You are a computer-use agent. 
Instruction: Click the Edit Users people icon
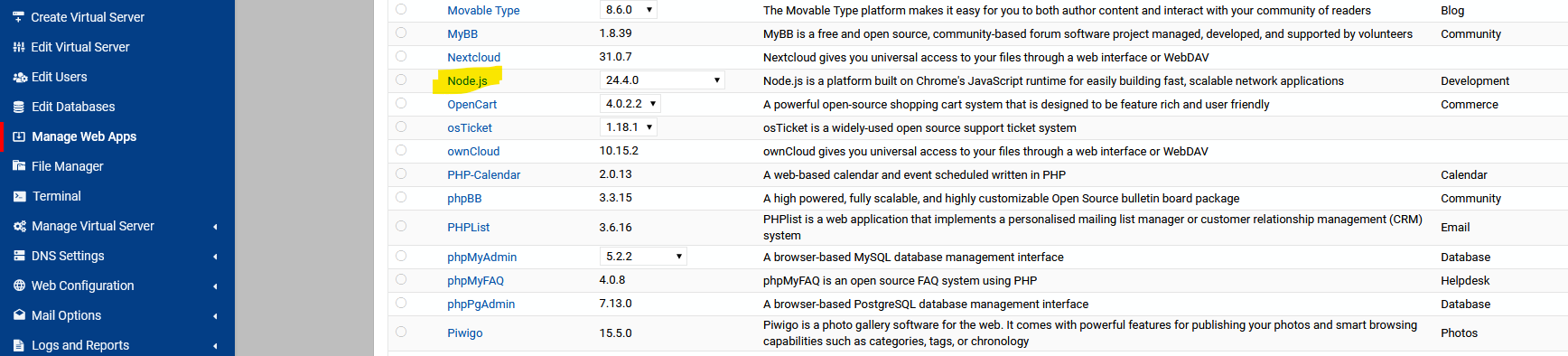19,77
